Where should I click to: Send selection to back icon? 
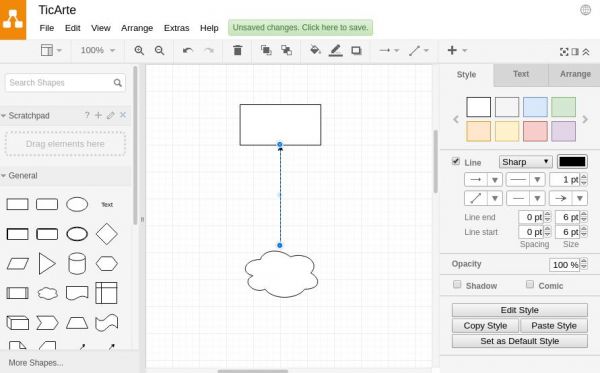287,50
